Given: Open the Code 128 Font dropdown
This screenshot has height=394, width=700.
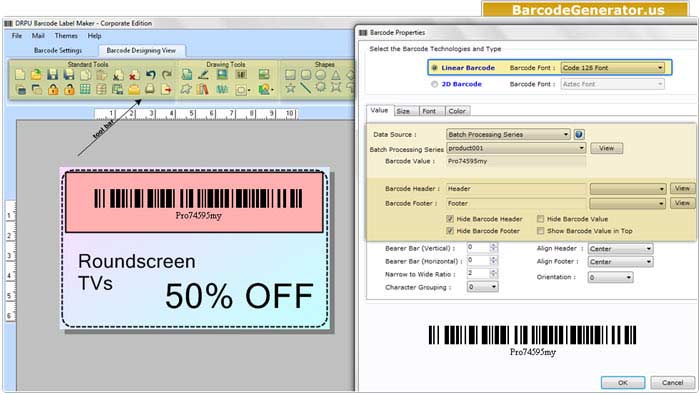Looking at the screenshot, I should click(612, 68).
